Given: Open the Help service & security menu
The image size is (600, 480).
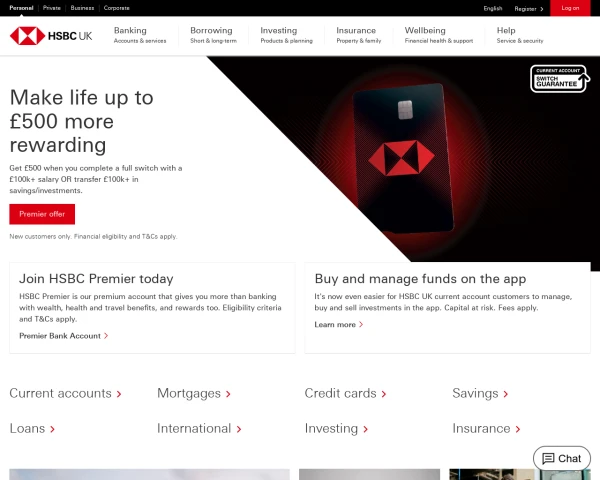Looking at the screenshot, I should (x=520, y=35).
